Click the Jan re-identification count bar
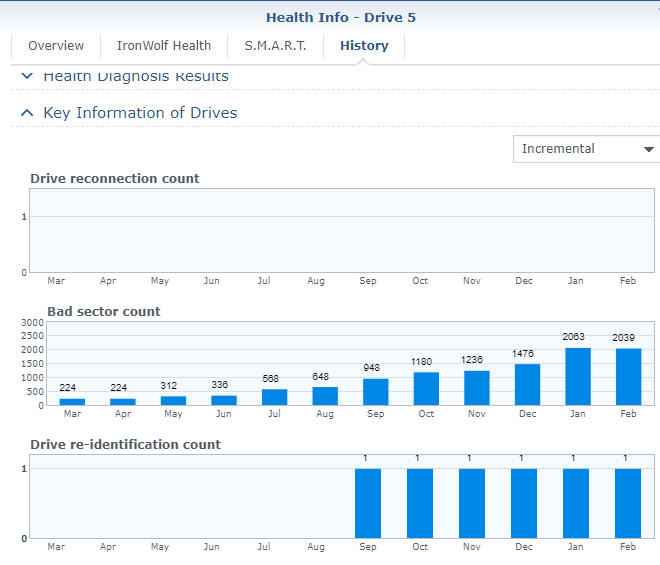660x565 pixels. tap(576, 503)
